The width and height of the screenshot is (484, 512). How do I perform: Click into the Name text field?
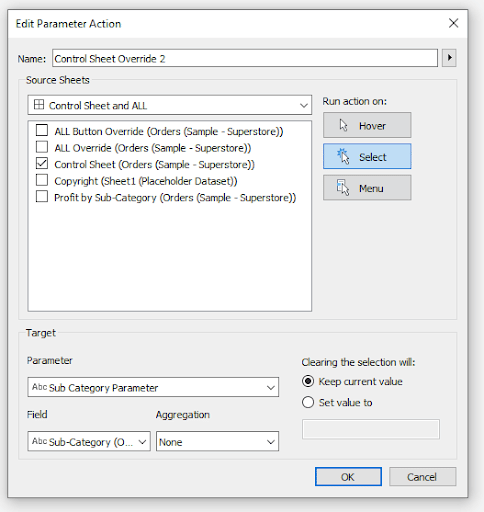[245, 58]
